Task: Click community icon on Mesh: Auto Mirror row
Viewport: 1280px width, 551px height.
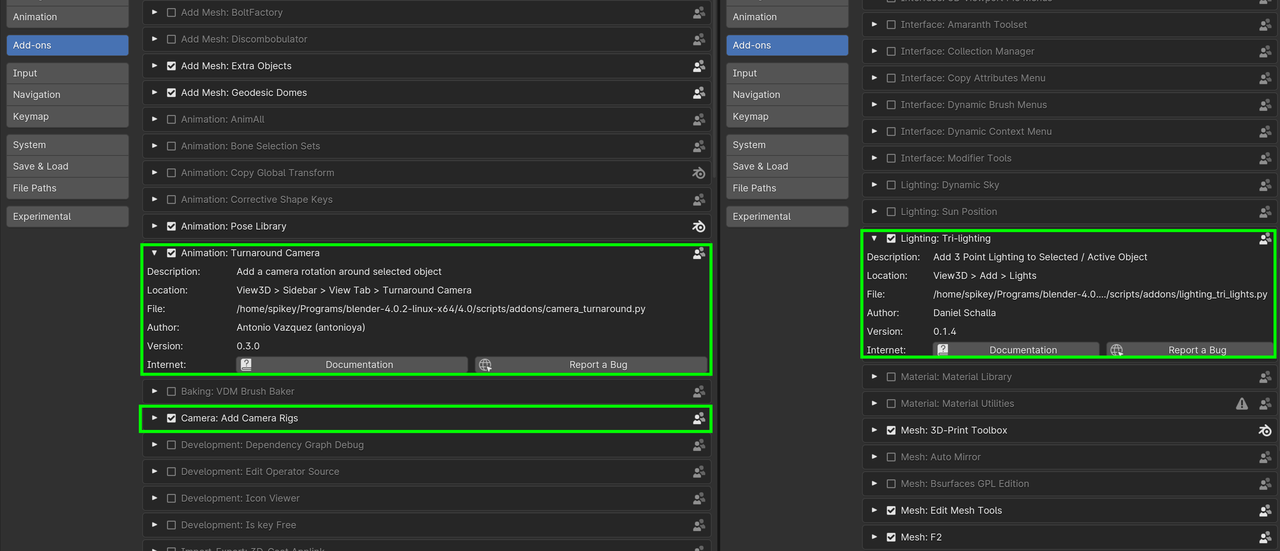Action: pos(1265,457)
